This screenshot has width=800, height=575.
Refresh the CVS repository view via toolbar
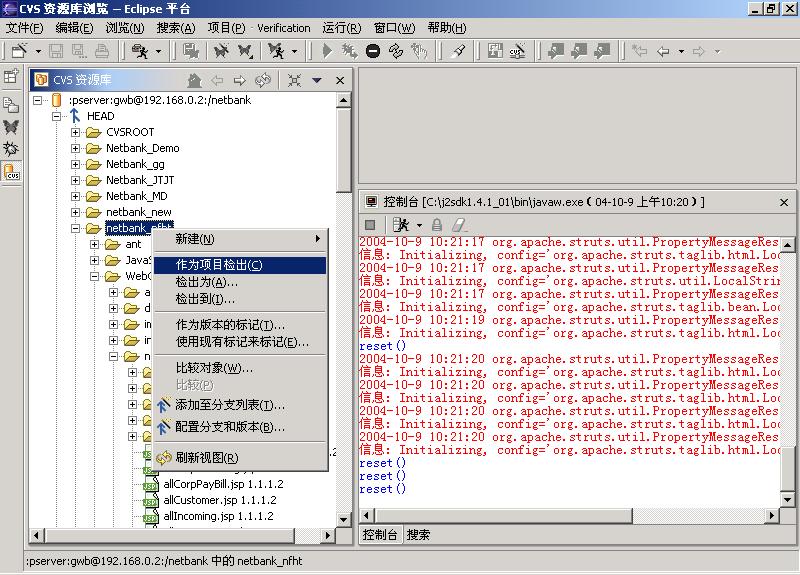tap(263, 80)
